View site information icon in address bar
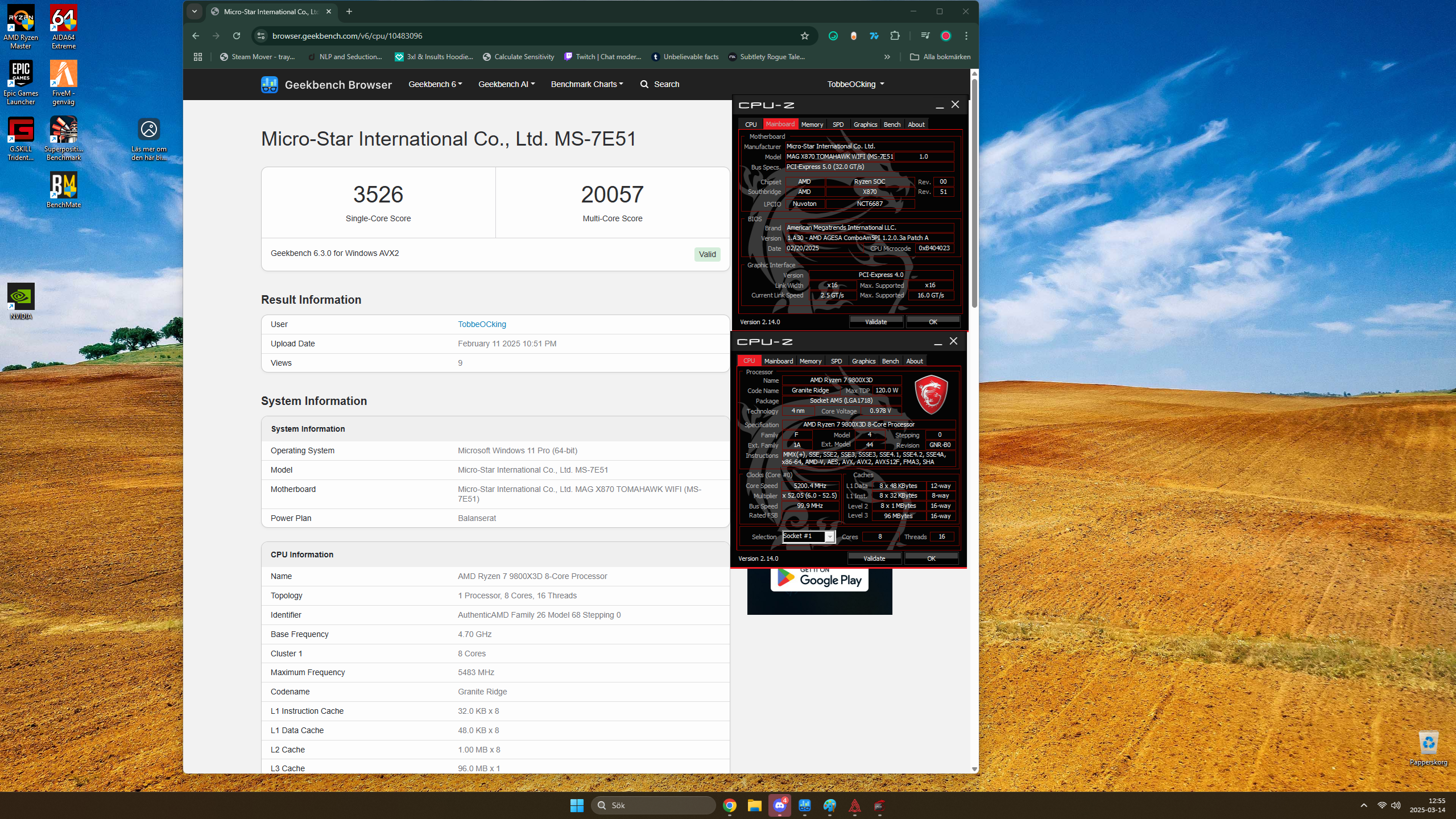Viewport: 1456px width, 819px height. click(x=260, y=36)
